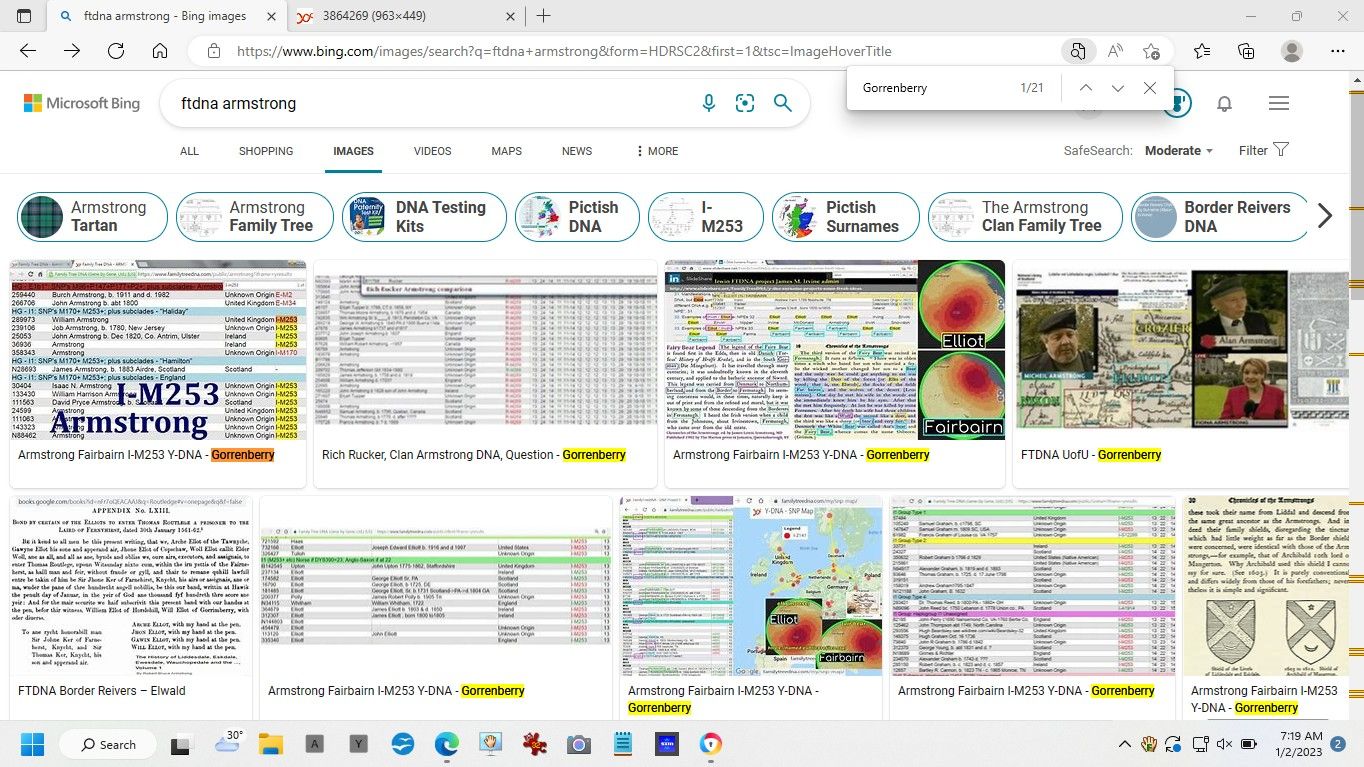
Task: Click in the Bing search box
Action: point(430,103)
